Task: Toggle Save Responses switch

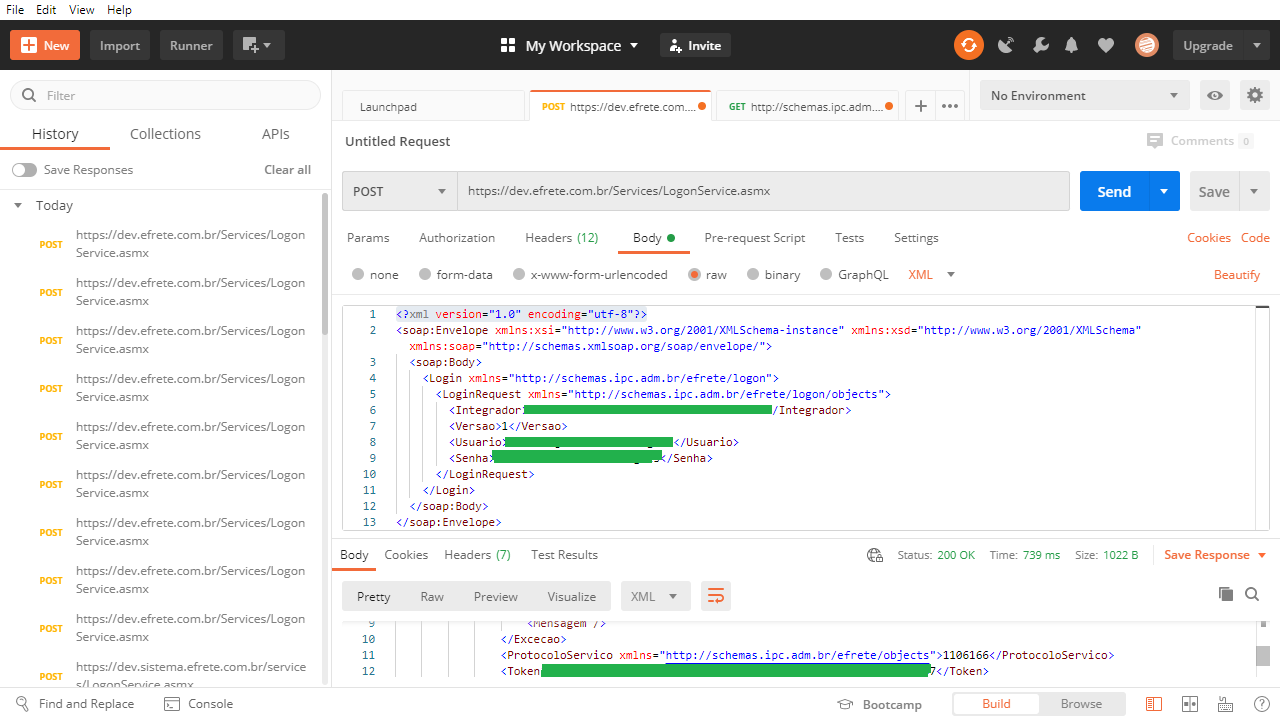Action: pos(24,170)
